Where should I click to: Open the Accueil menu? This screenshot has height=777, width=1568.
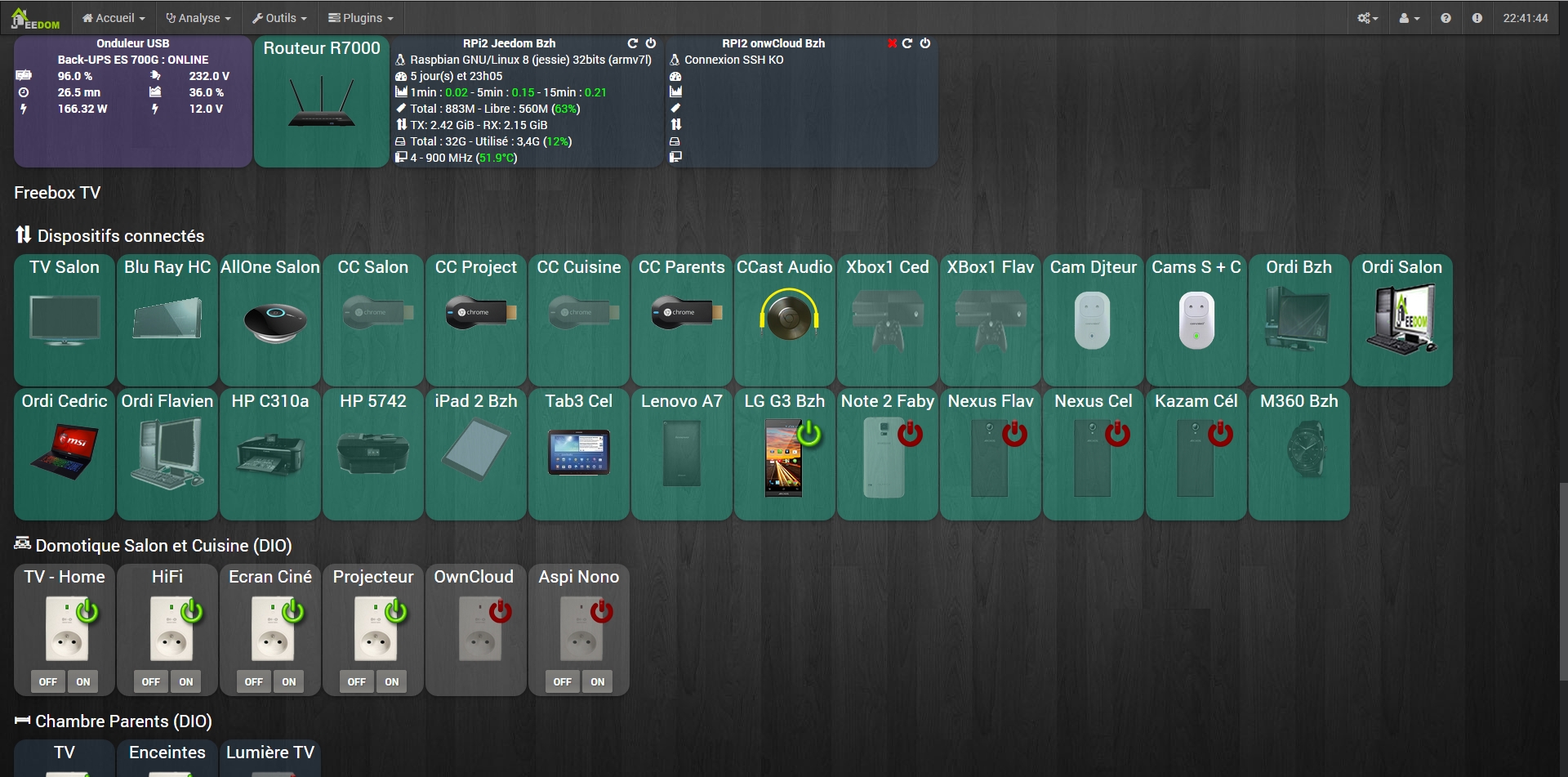pyautogui.click(x=114, y=18)
